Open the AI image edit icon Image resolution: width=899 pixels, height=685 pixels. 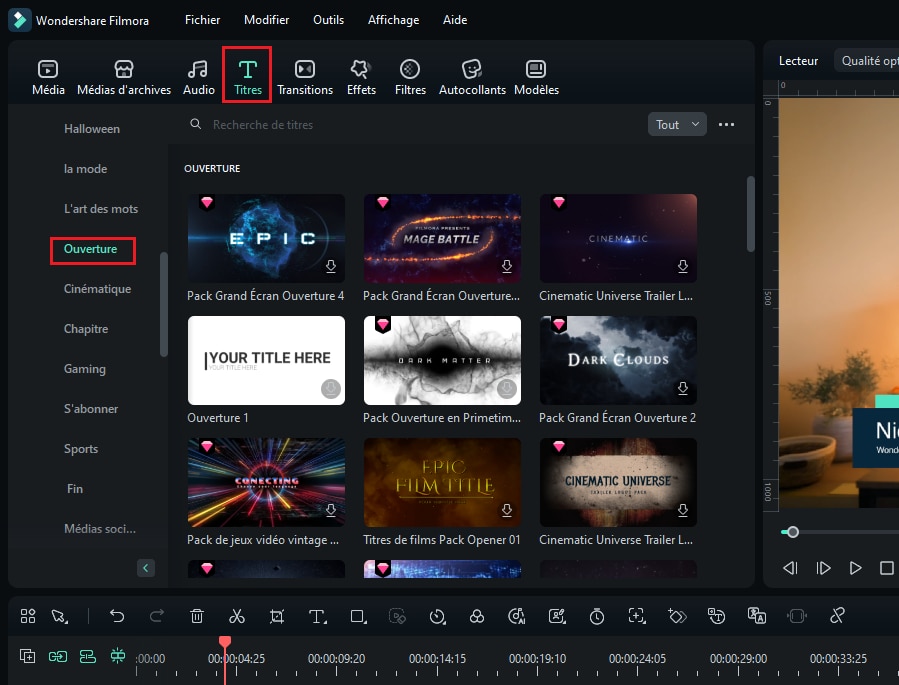coord(557,616)
